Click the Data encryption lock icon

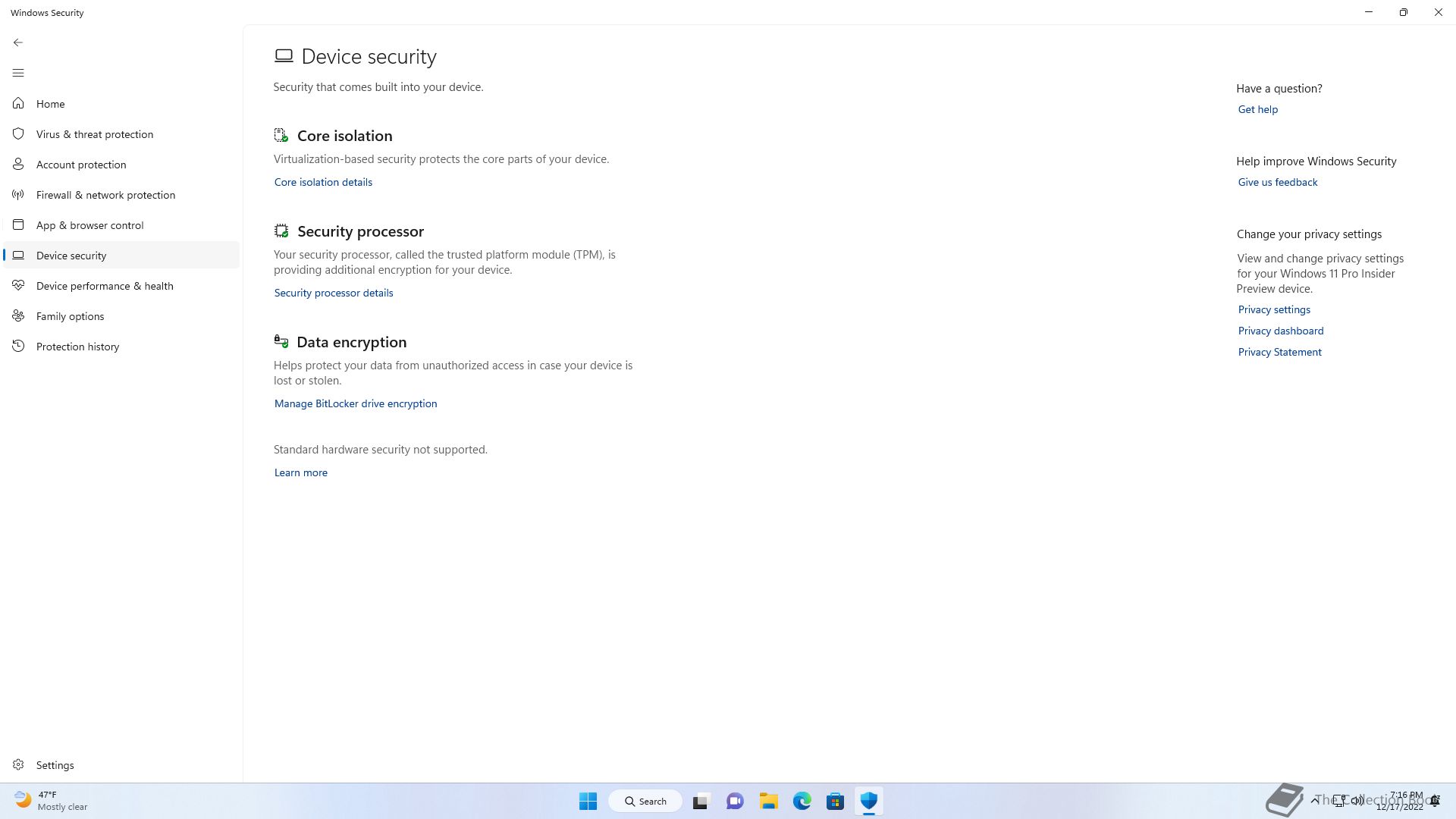pos(281,341)
